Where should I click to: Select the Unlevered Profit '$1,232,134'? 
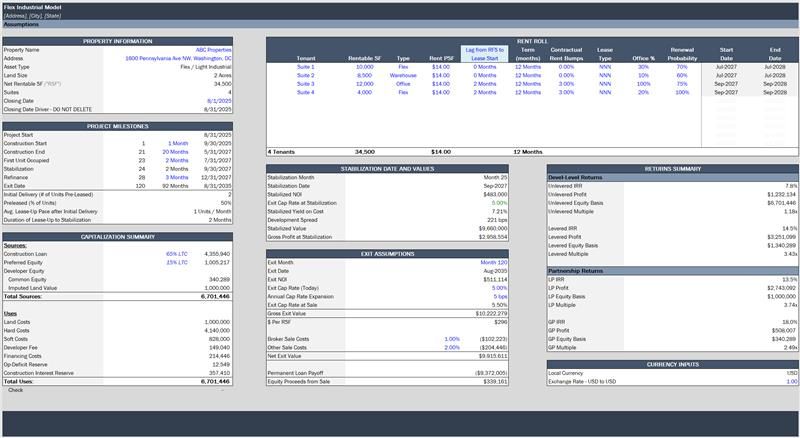[x=782, y=194]
